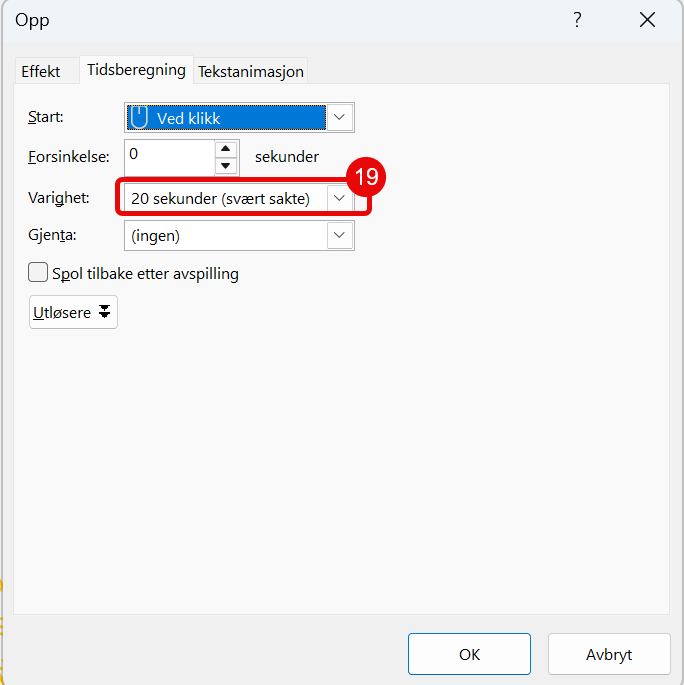The height and width of the screenshot is (685, 684).
Task: Open the Start dropdown arrow
Action: 339,118
